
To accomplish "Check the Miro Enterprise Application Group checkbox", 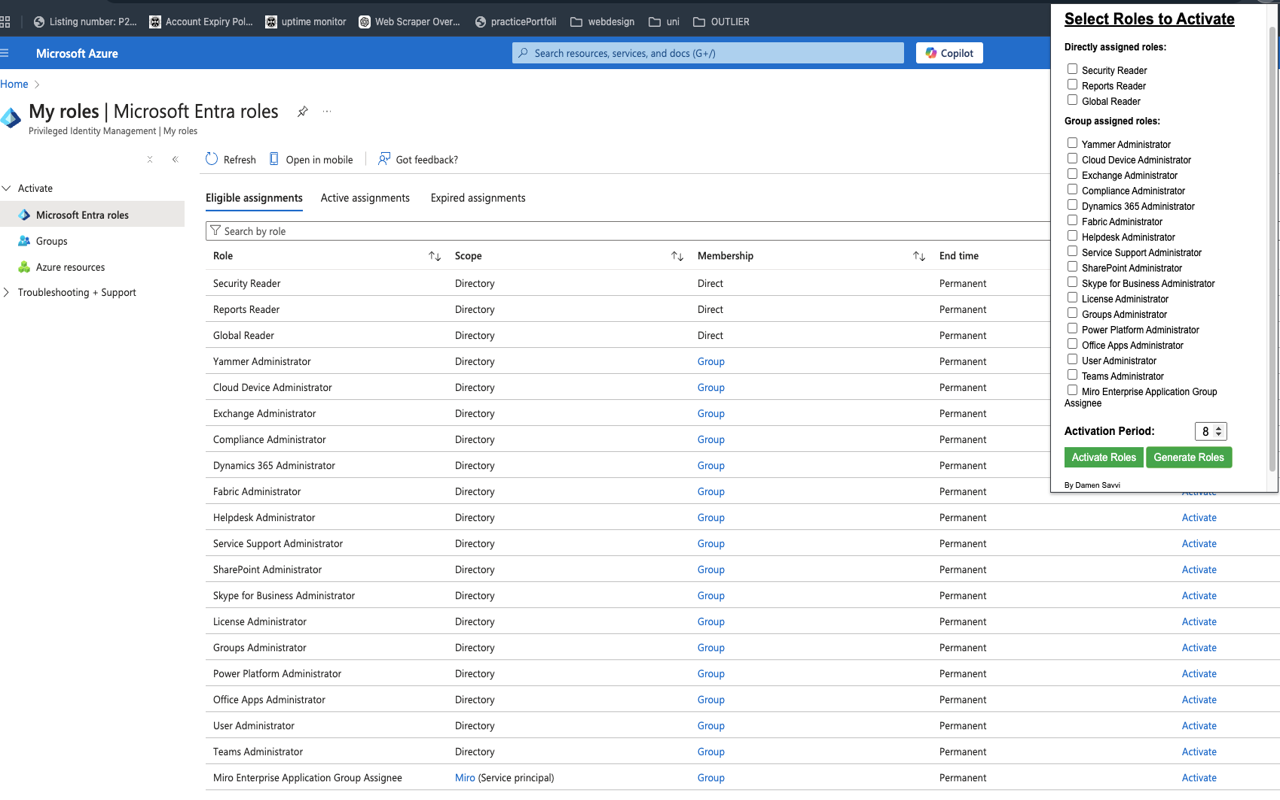I will coord(1072,390).
